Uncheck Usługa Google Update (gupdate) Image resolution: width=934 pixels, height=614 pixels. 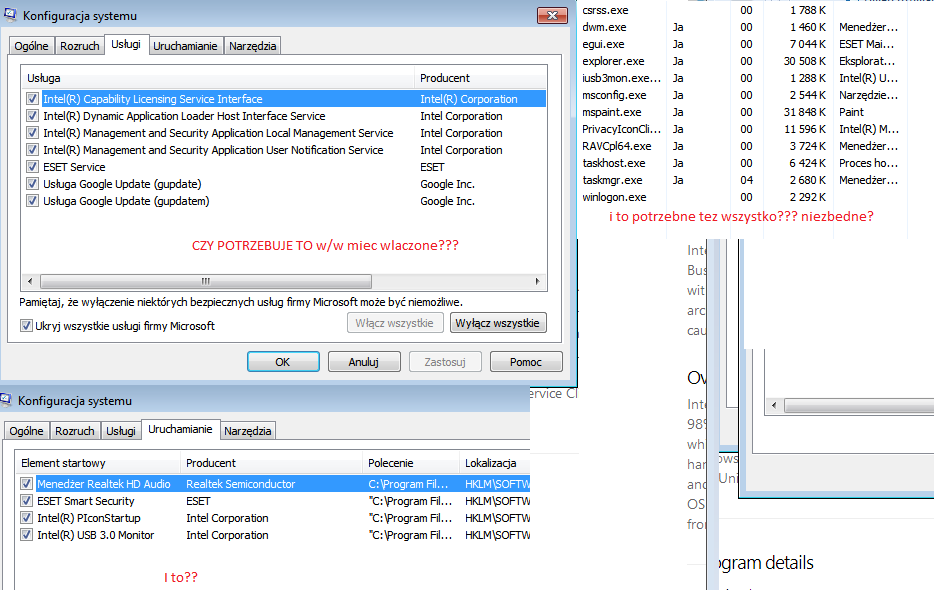(32, 184)
